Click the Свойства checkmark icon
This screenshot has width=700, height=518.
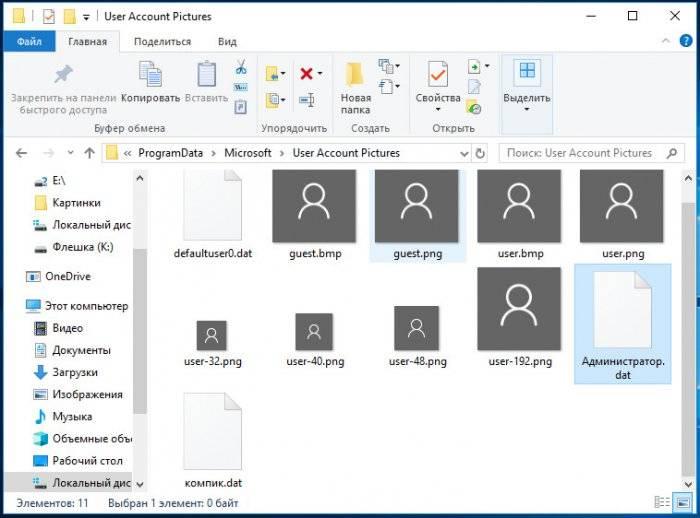pos(438,74)
